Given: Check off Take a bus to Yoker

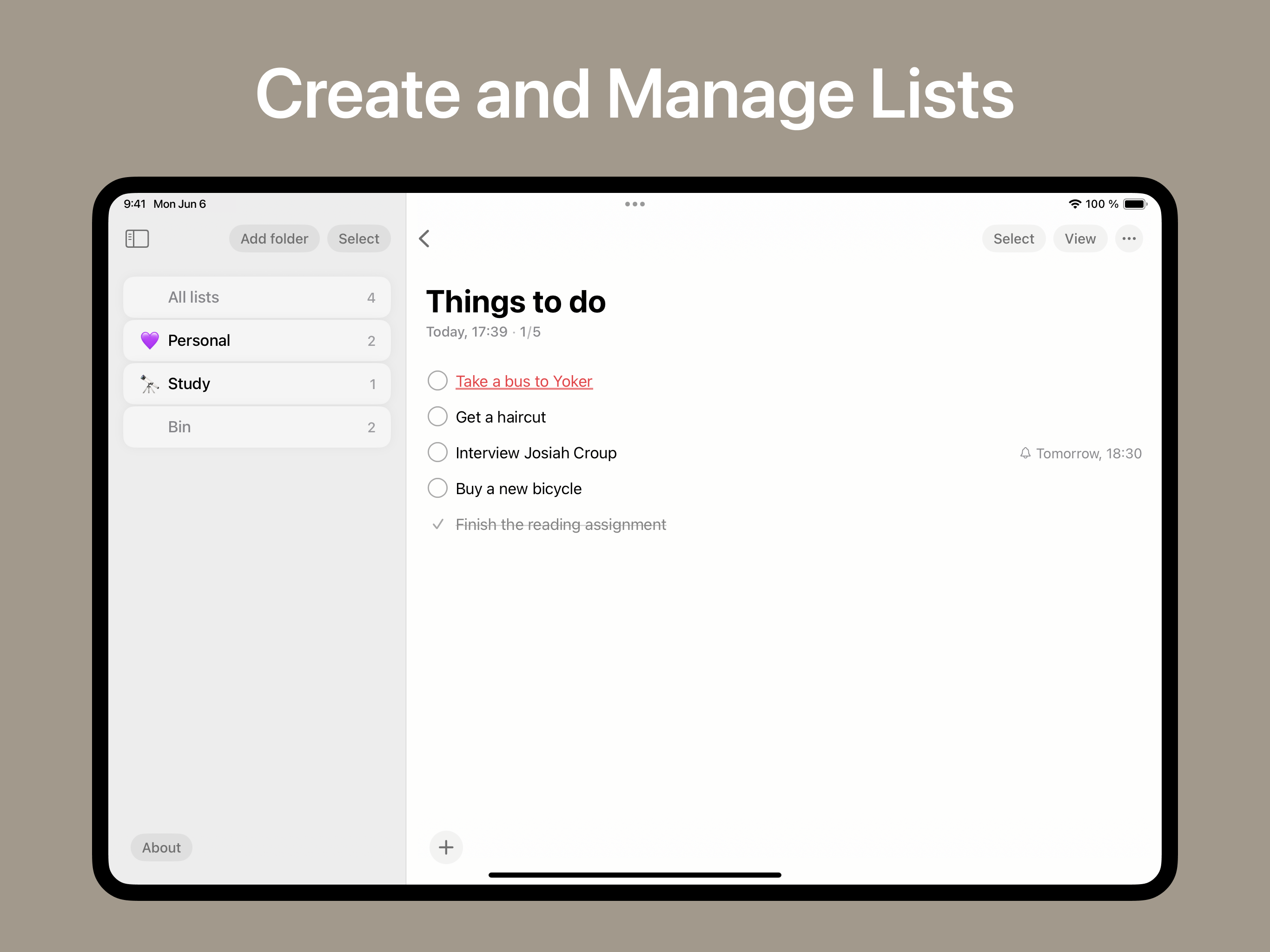Looking at the screenshot, I should click(x=437, y=381).
